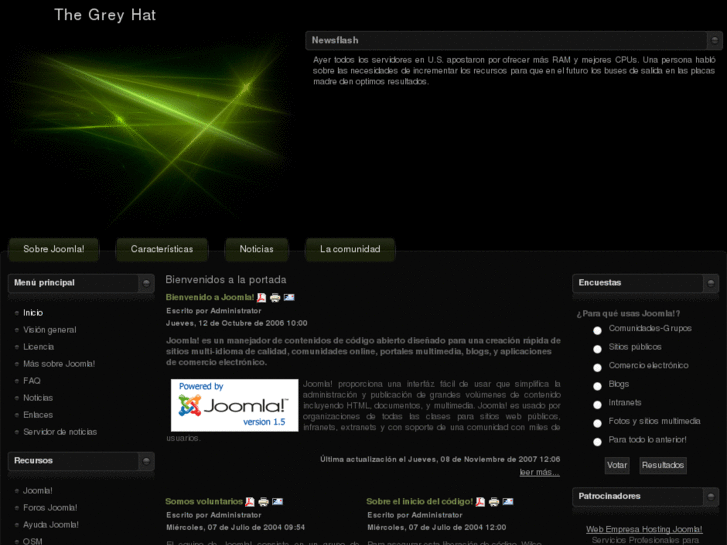Open the Sobre Joomla! tab
Viewport: 727px width, 545px height.
(54, 249)
